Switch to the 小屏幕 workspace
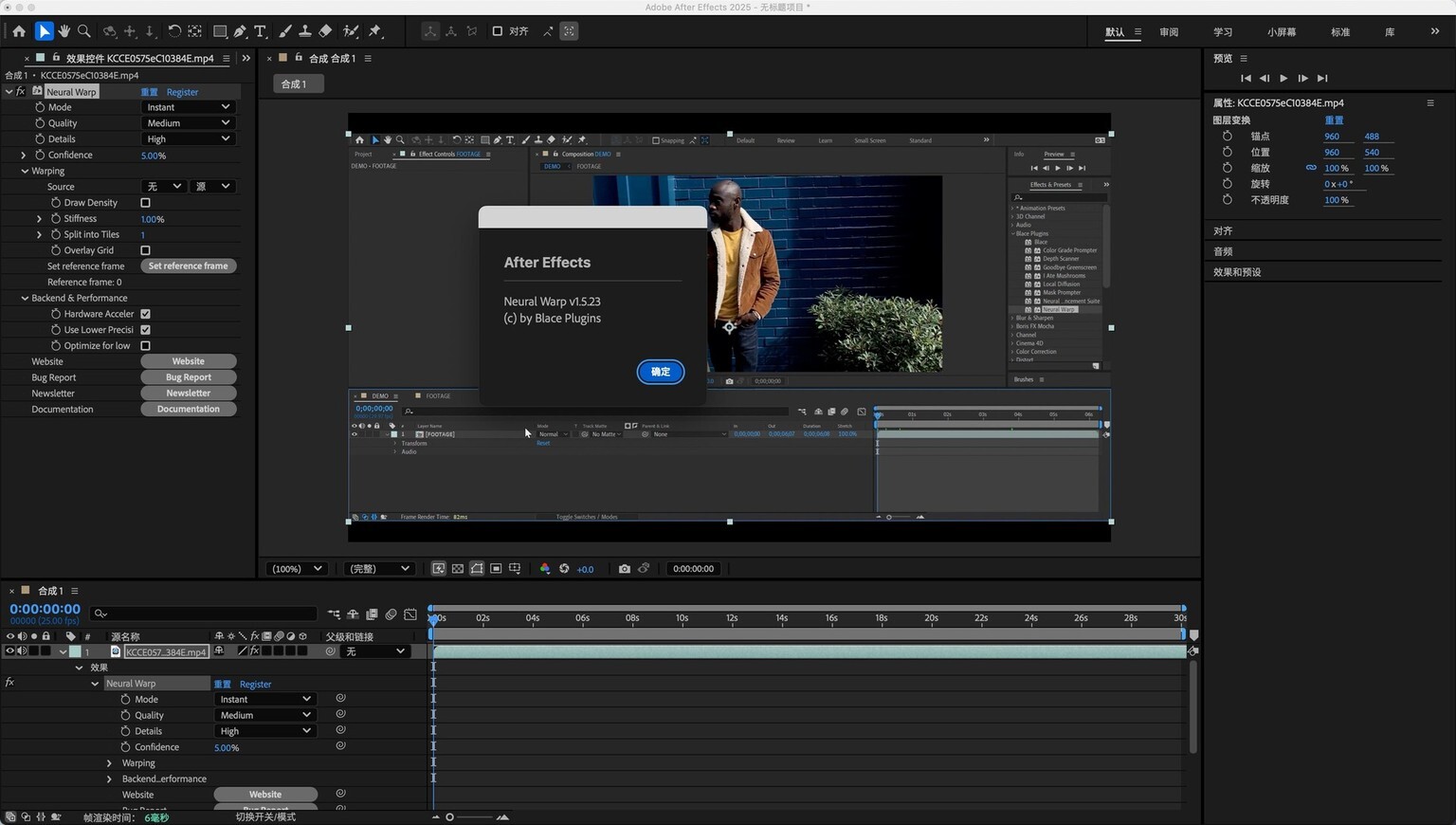The width and height of the screenshot is (1456, 825). pyautogui.click(x=1282, y=32)
